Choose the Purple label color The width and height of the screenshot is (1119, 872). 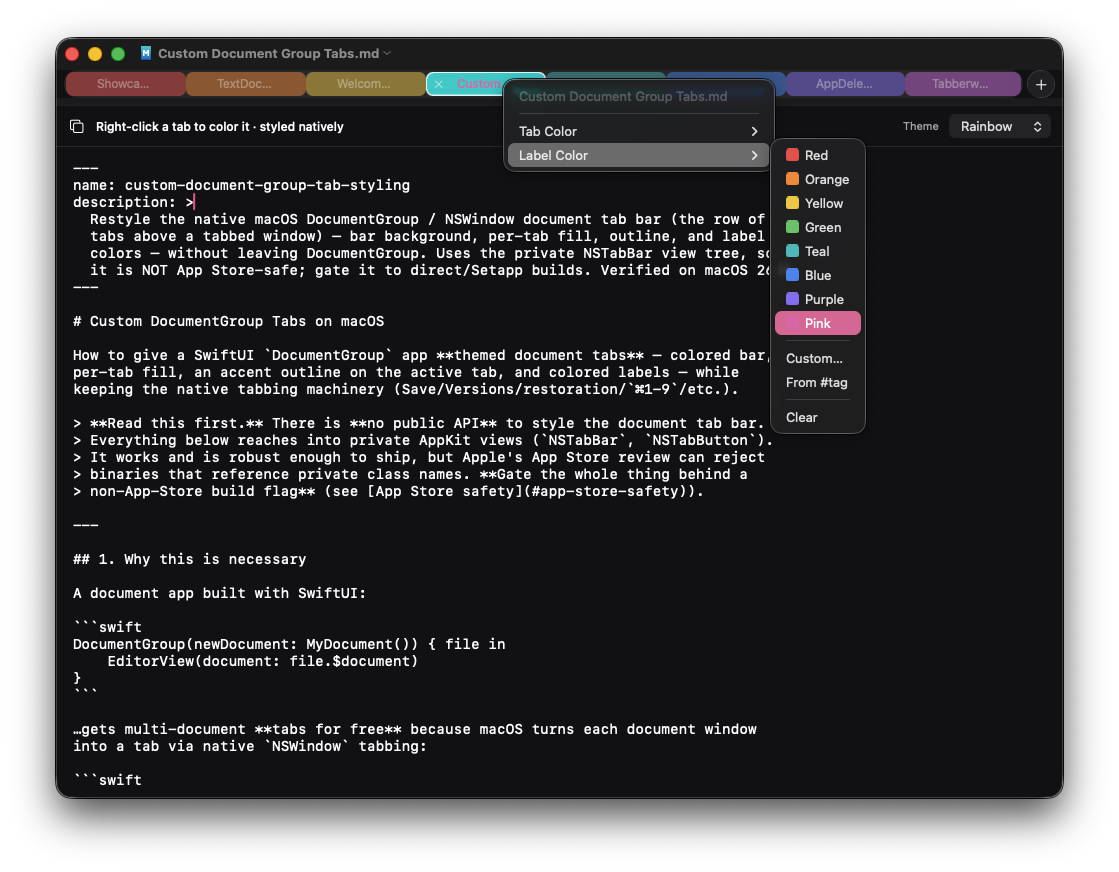818,299
